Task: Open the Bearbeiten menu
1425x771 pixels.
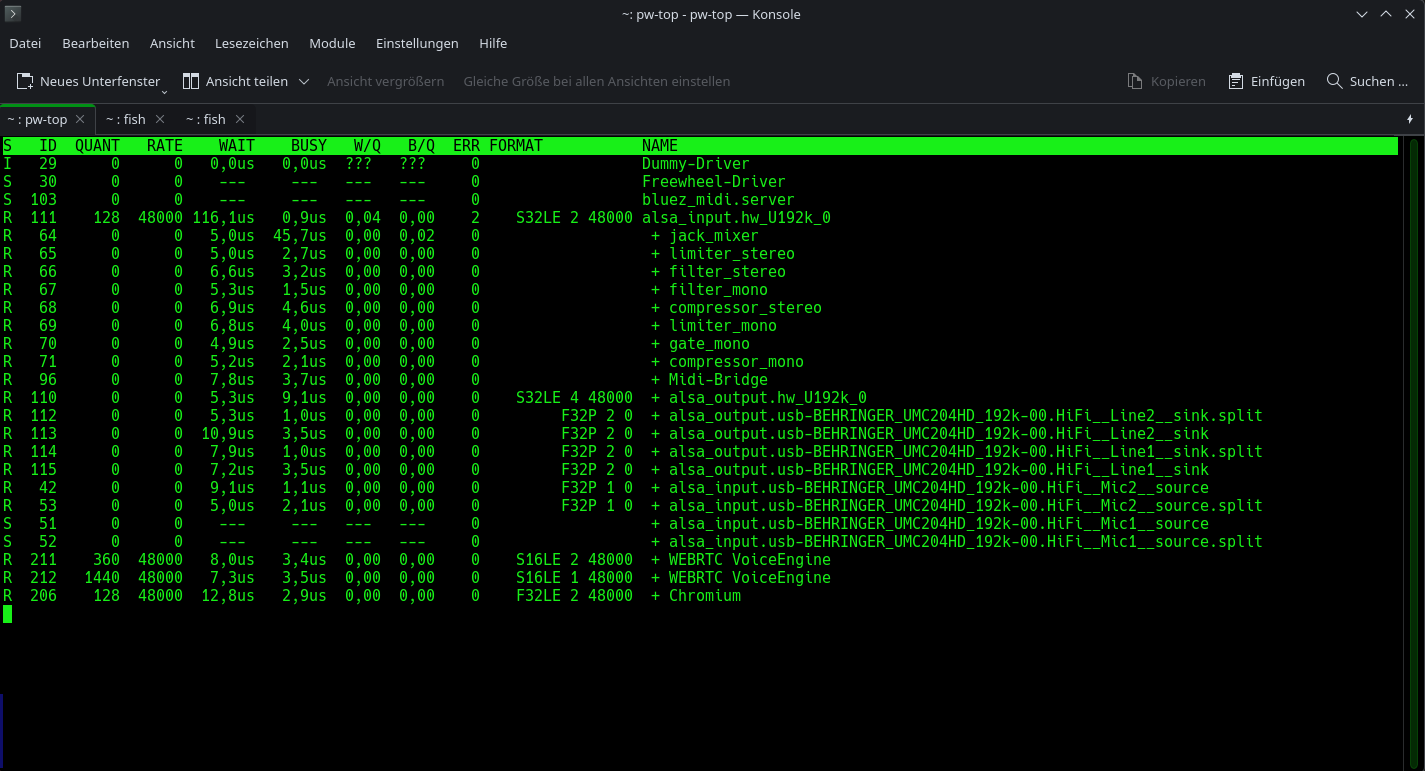Action: click(96, 43)
